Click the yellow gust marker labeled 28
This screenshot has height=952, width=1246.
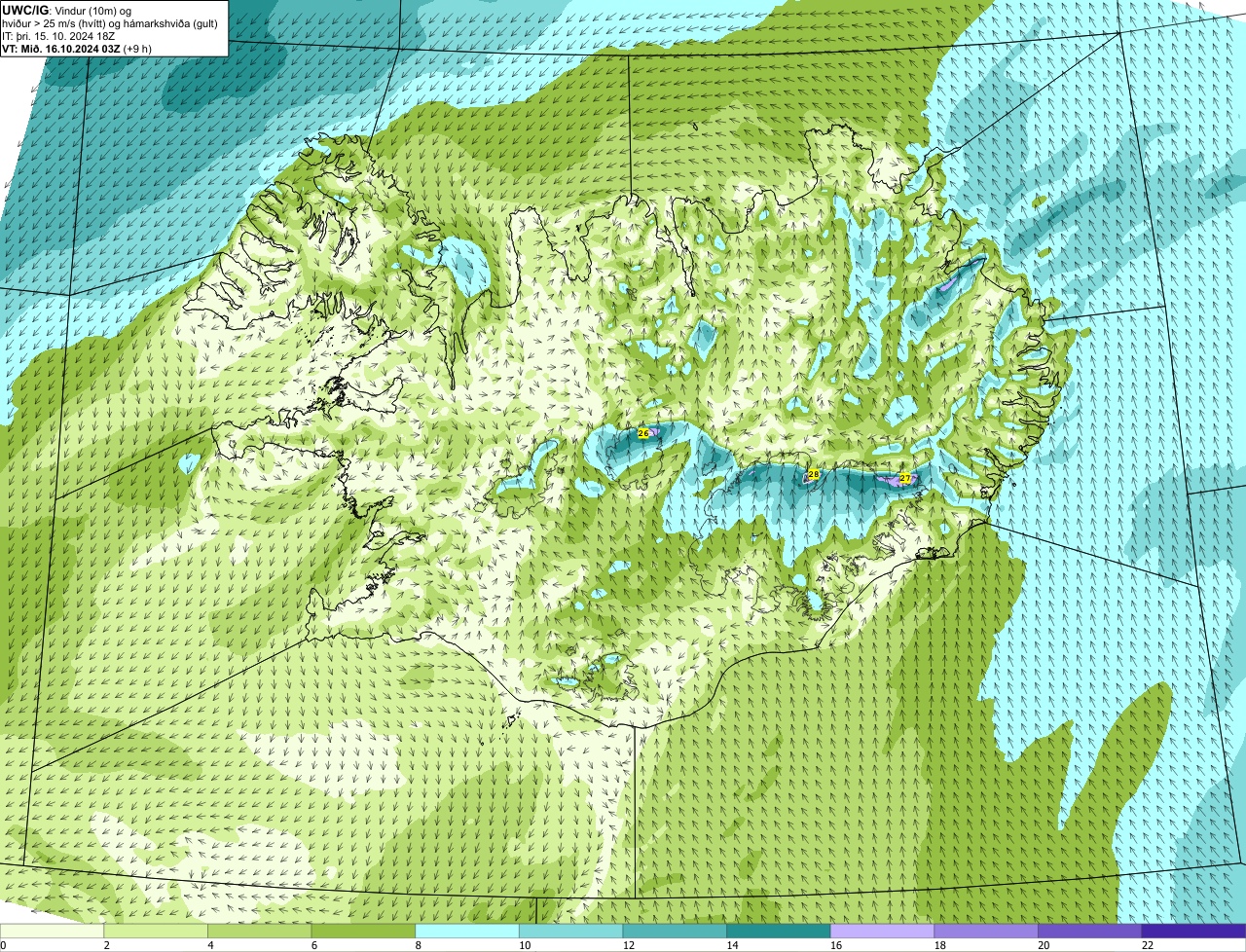(x=814, y=474)
